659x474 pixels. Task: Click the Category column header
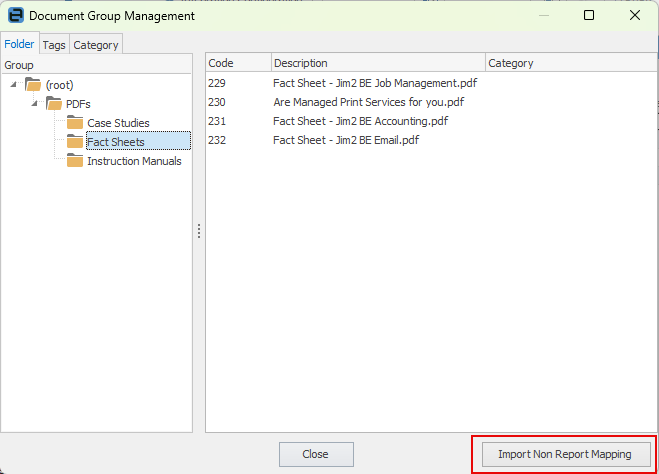(x=571, y=63)
